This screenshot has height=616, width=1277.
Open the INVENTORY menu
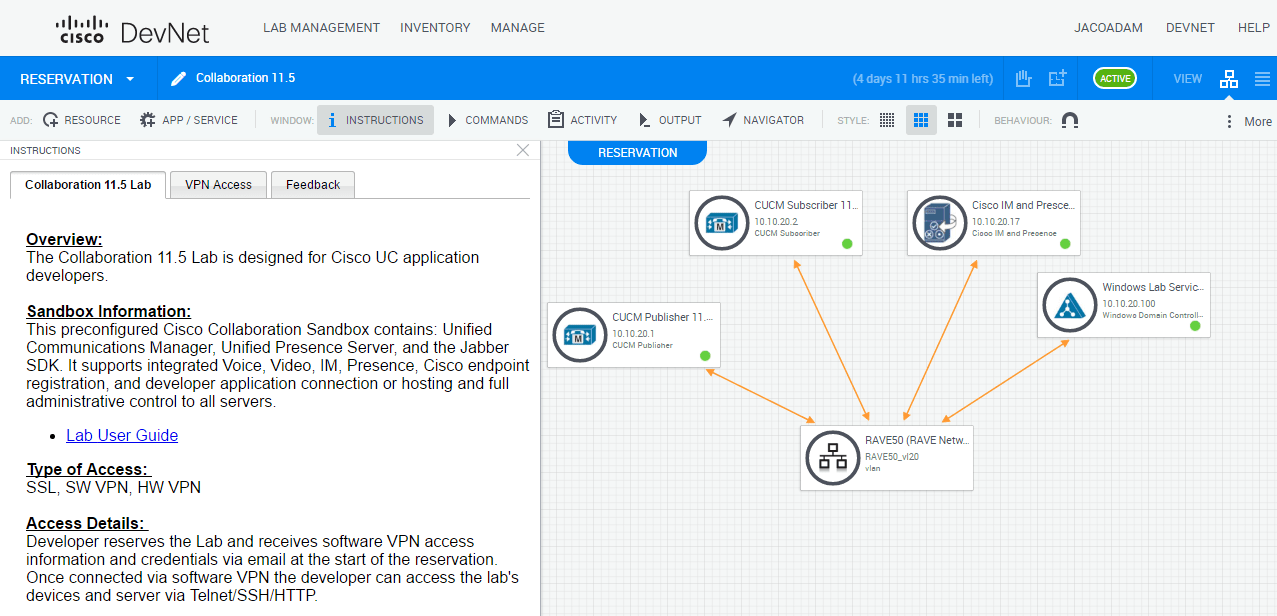[435, 27]
